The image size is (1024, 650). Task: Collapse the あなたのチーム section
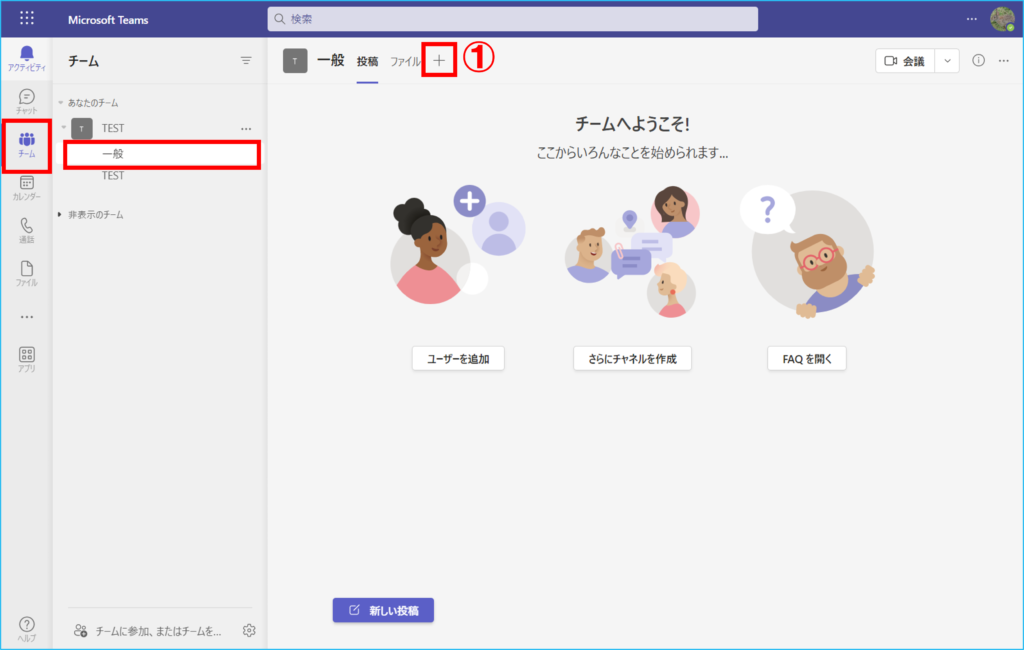tap(61, 103)
